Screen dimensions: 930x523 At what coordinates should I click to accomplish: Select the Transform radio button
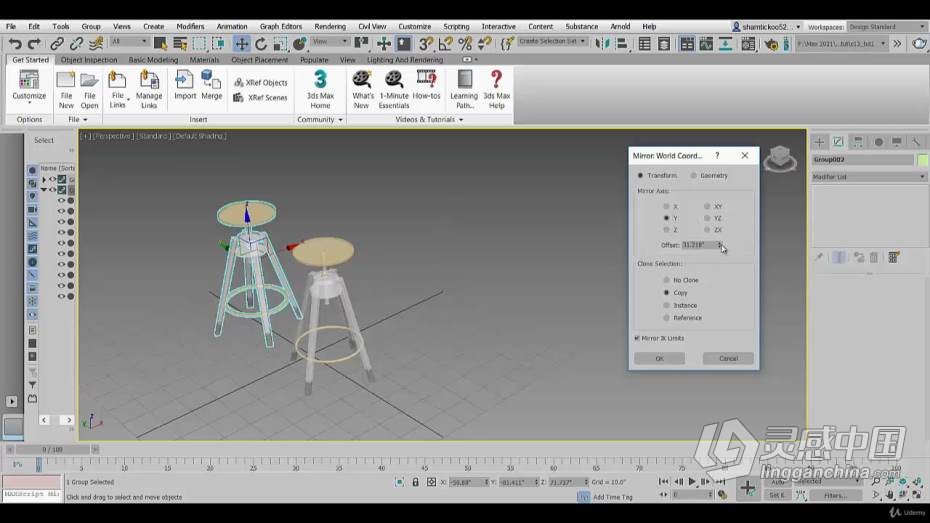tap(640, 176)
